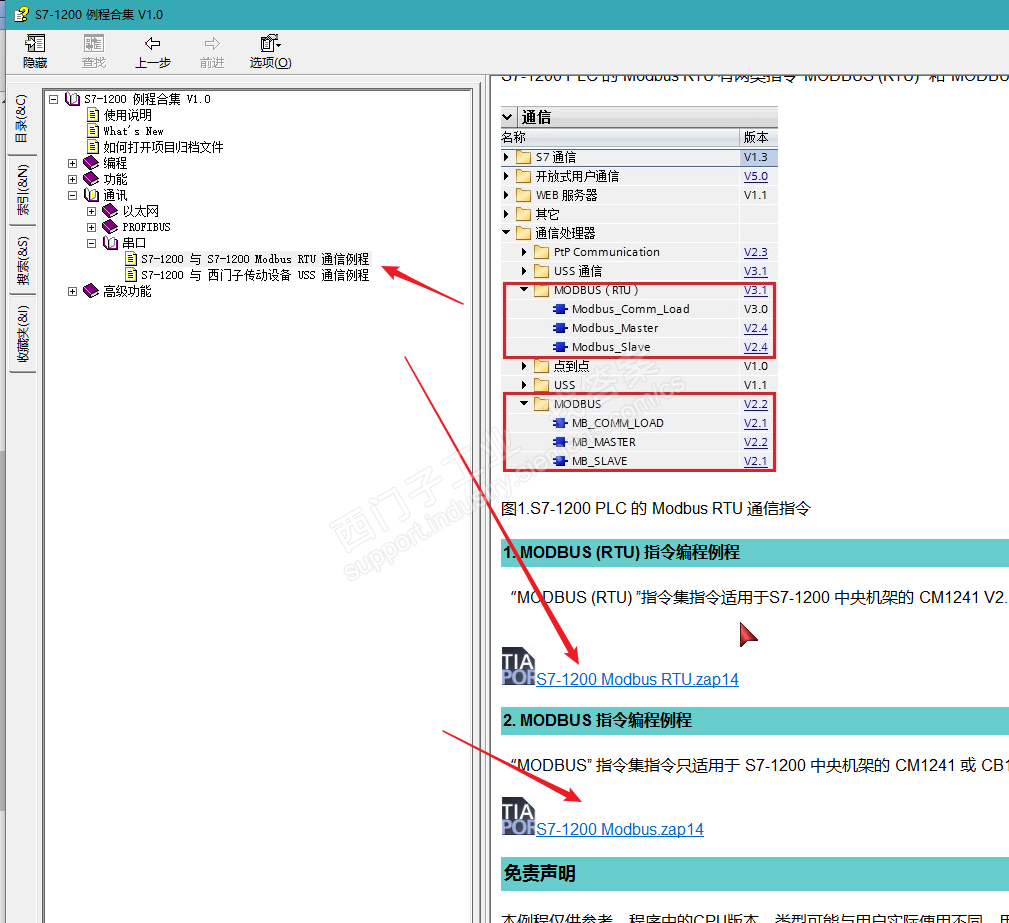Click the help file icon in the title bar
Viewport: 1009px width, 923px height.
21,14
